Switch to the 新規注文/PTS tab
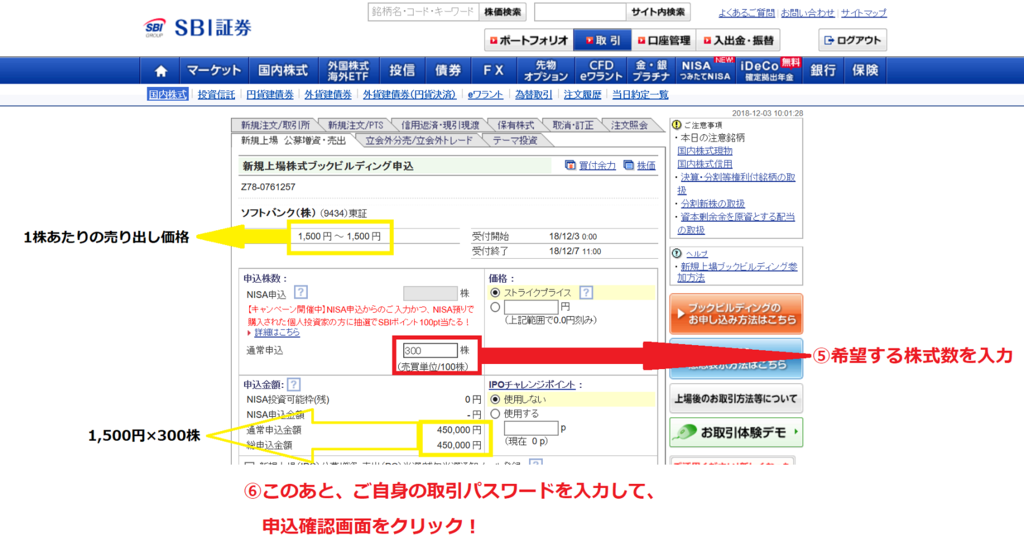This screenshot has width=1024, height=551. tap(355, 125)
